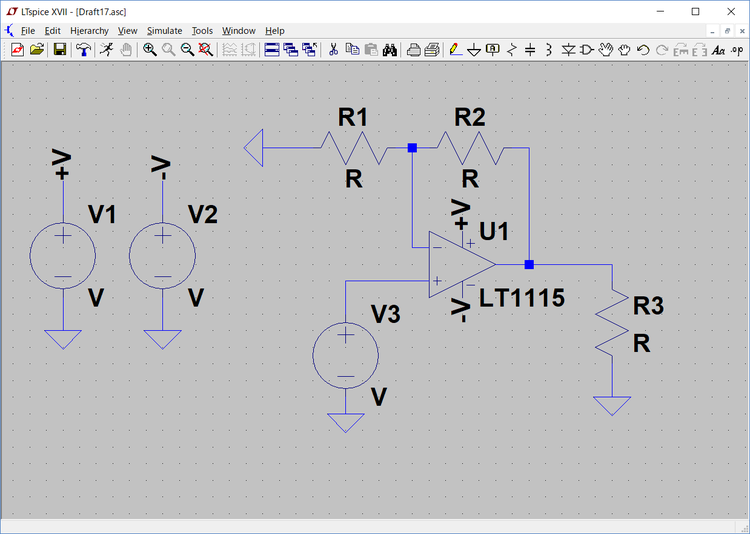Image resolution: width=750 pixels, height=534 pixels.
Task: Select the Capacitor component tool
Action: (x=530, y=49)
